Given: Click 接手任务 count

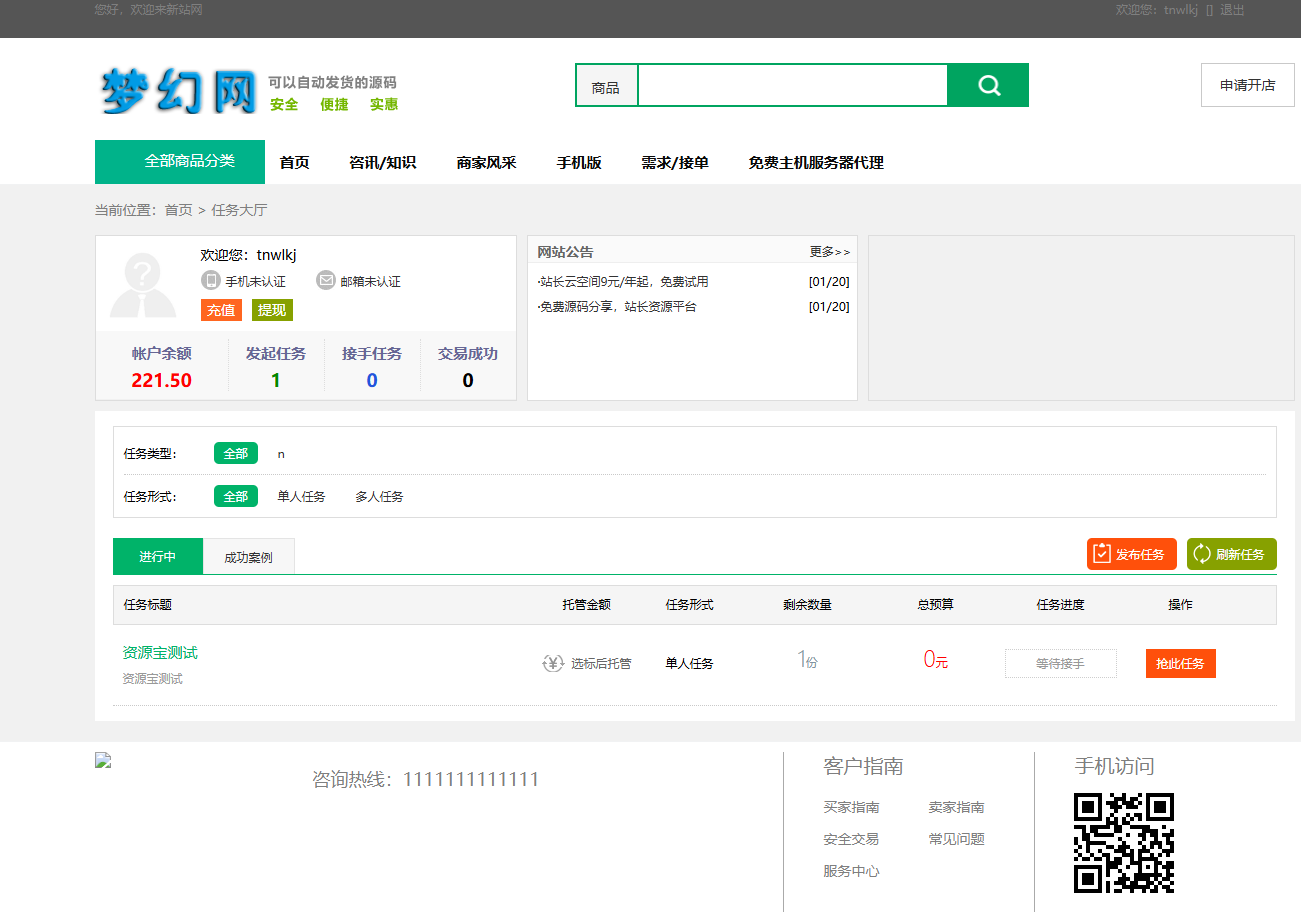Looking at the screenshot, I should tap(372, 380).
